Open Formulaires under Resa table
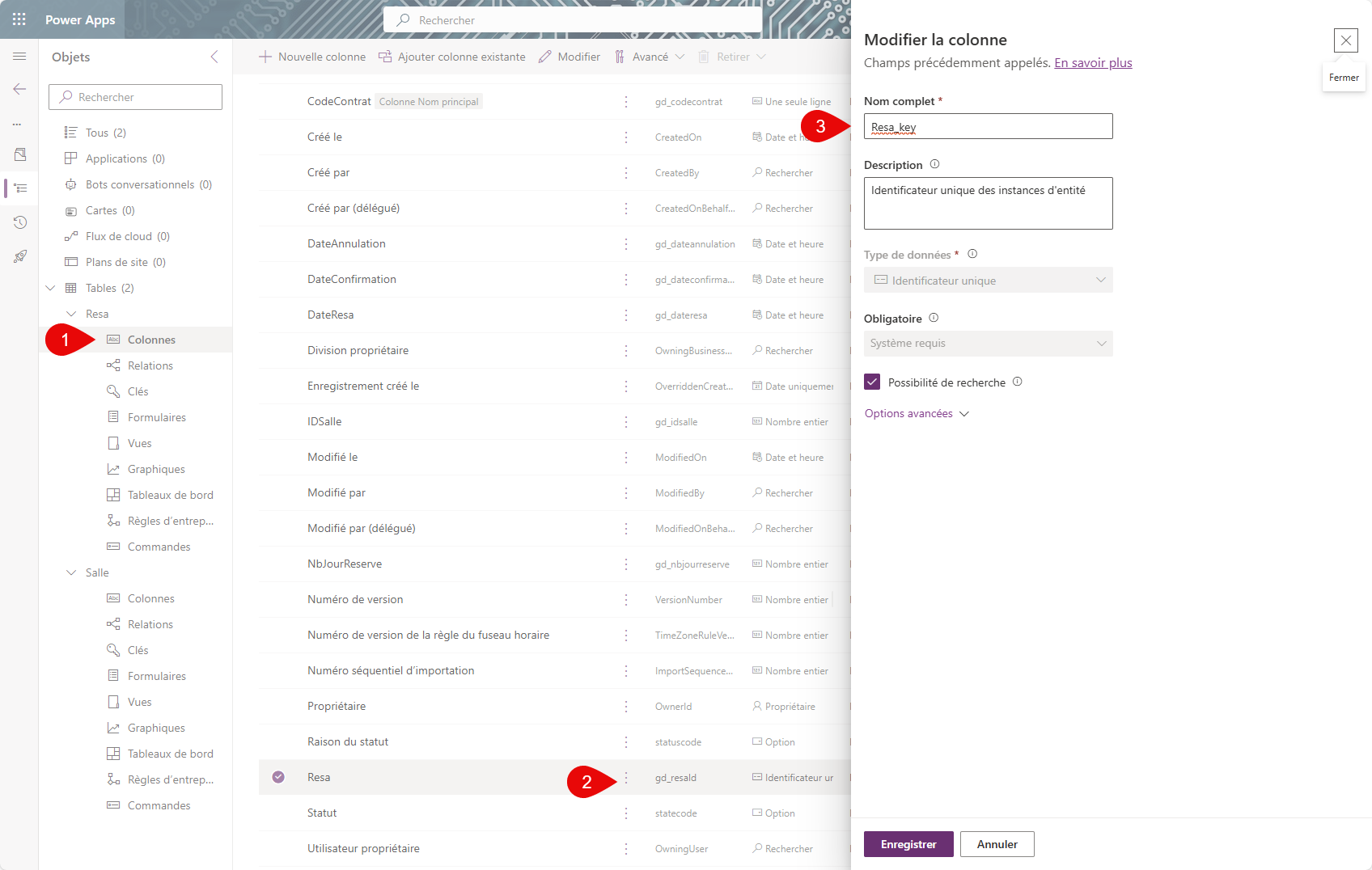The width and height of the screenshot is (1372, 870). pos(157,417)
